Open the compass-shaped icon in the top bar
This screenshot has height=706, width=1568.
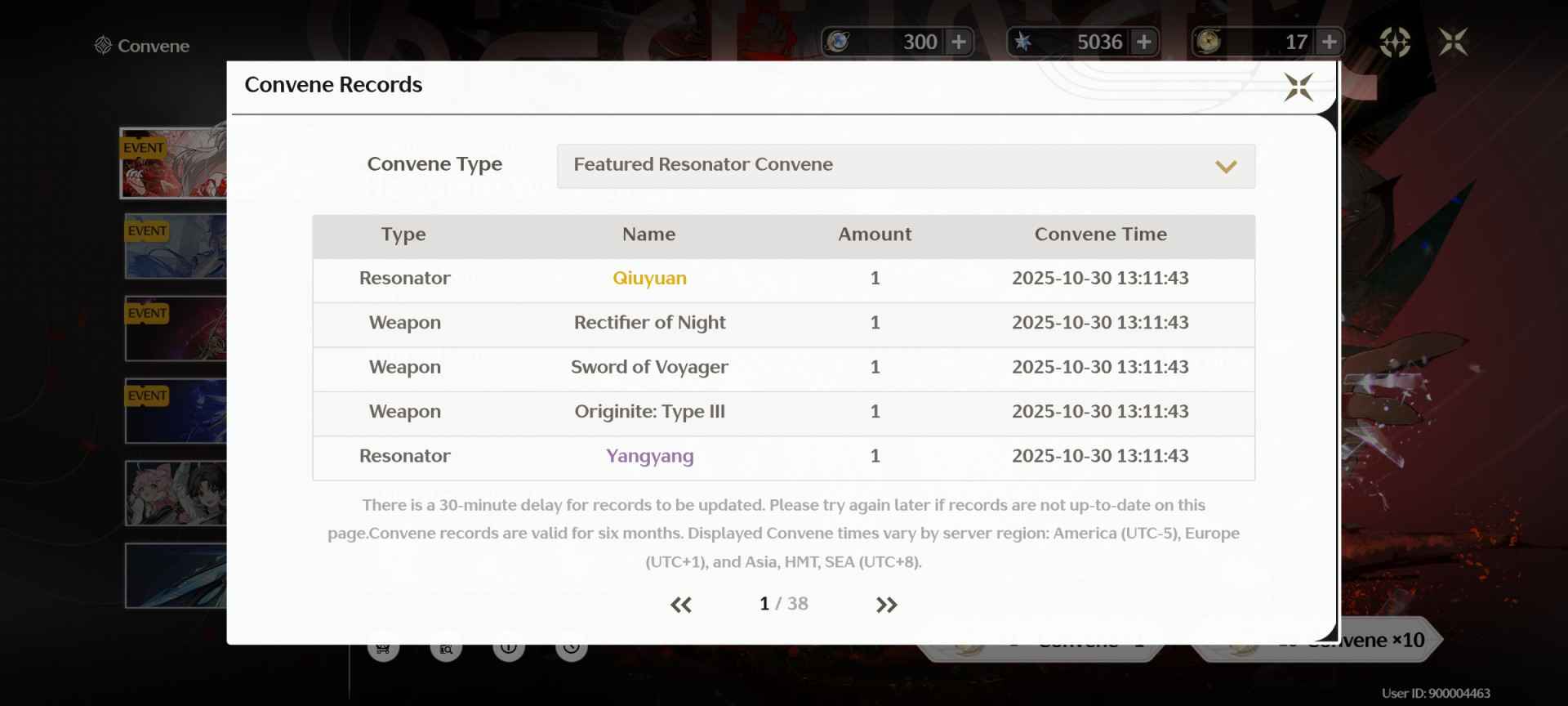point(1394,42)
